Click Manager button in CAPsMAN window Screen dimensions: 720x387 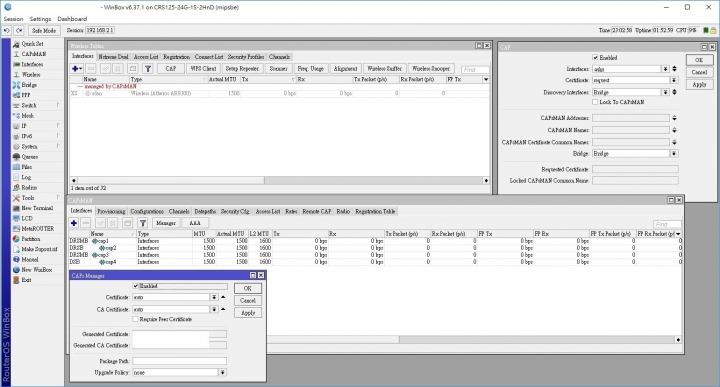[x=166, y=223]
